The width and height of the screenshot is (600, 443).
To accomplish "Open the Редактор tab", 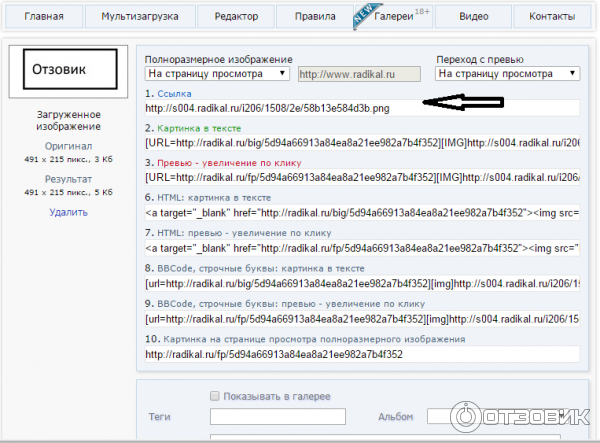I will [235, 17].
